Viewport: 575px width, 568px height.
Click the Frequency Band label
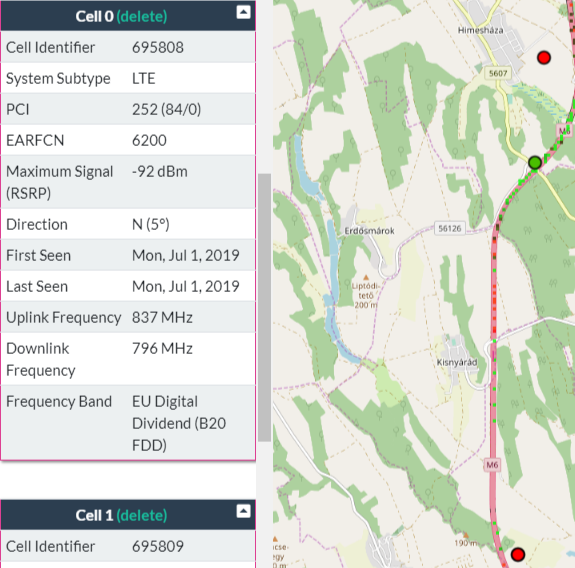pos(59,402)
